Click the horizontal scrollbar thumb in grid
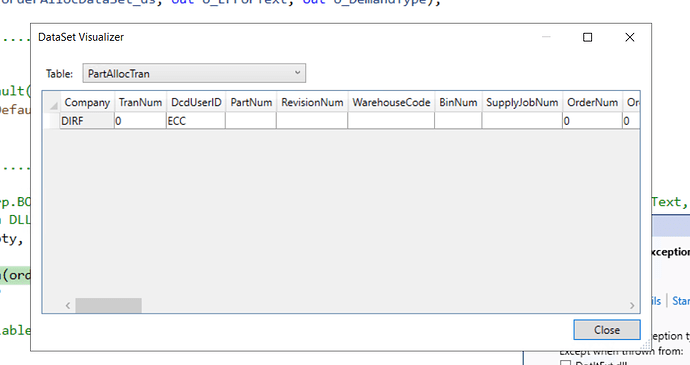This screenshot has width=690, height=365. [108, 305]
